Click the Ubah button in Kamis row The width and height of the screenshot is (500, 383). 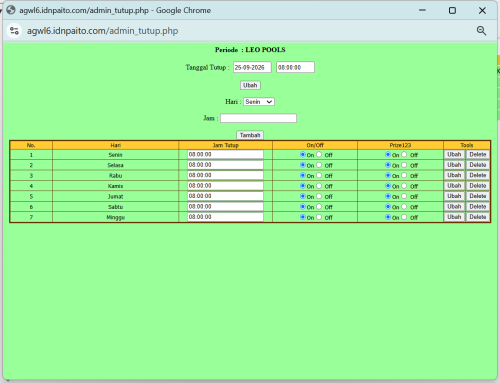454,185
